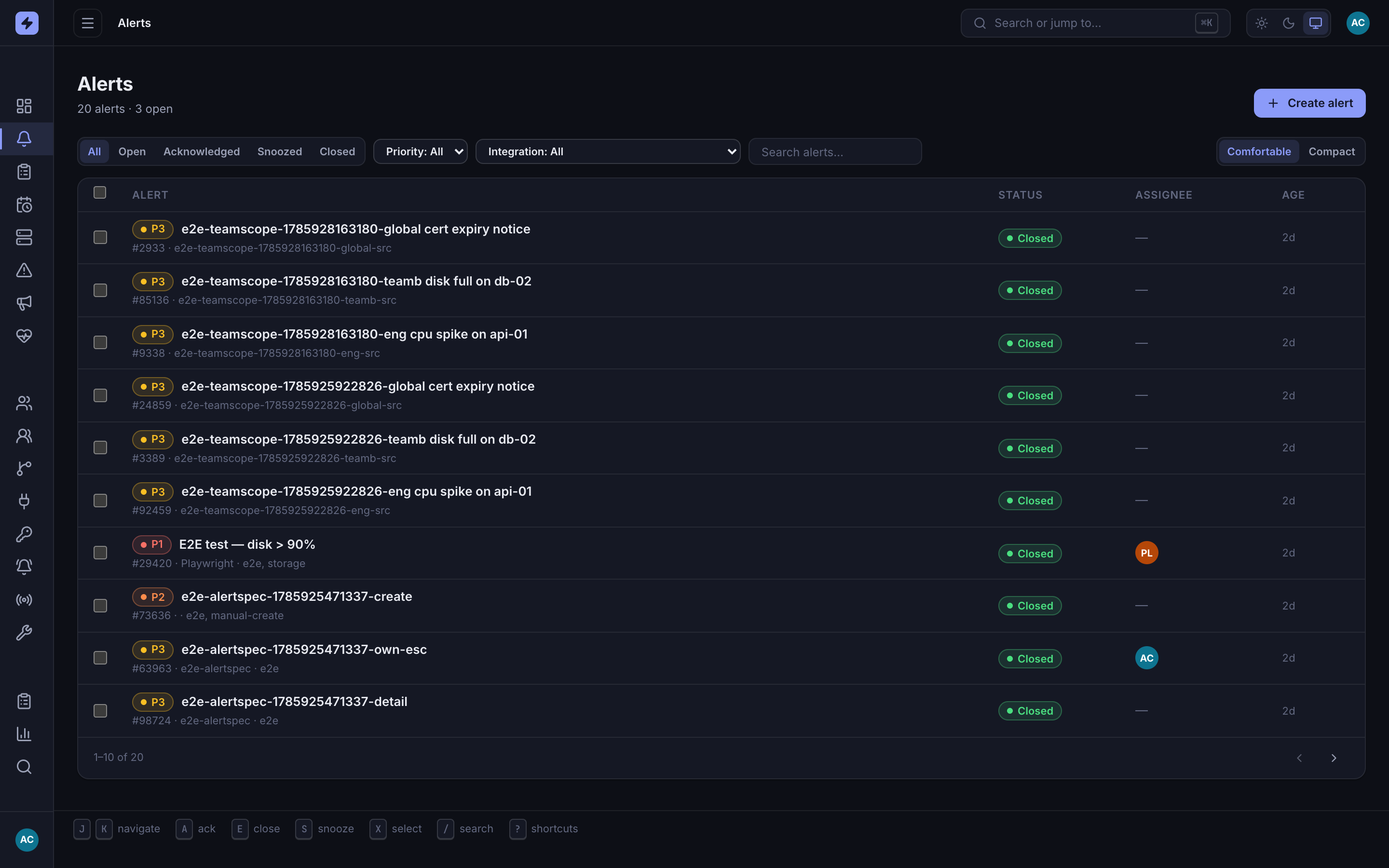This screenshot has width=1389, height=868.
Task: Check the box for alert #2933
Action: (x=100, y=237)
